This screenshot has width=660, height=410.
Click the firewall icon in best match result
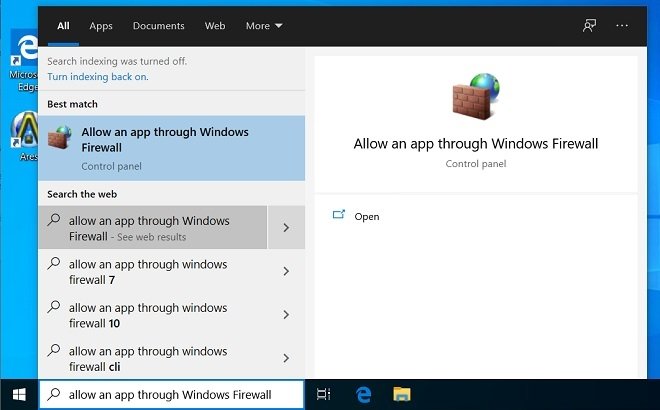(60, 138)
